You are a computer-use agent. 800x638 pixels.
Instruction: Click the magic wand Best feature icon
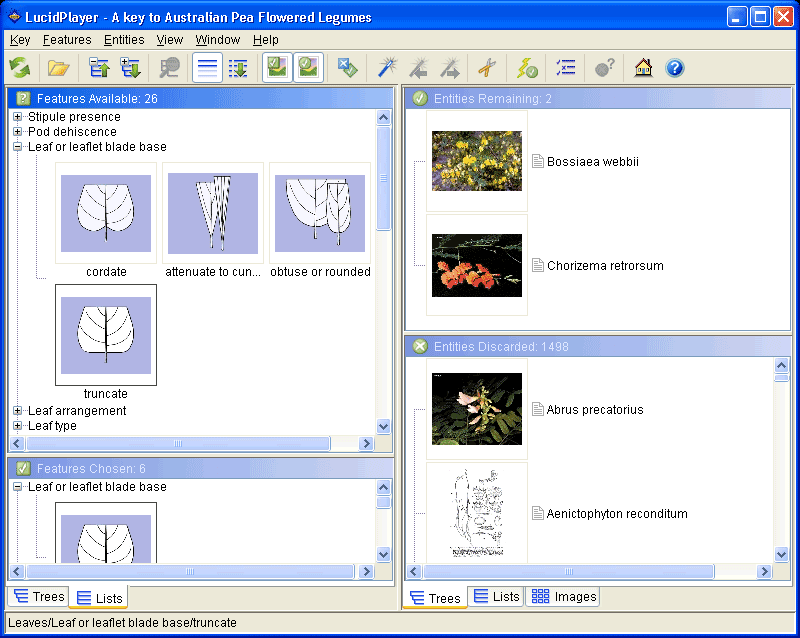[386, 68]
